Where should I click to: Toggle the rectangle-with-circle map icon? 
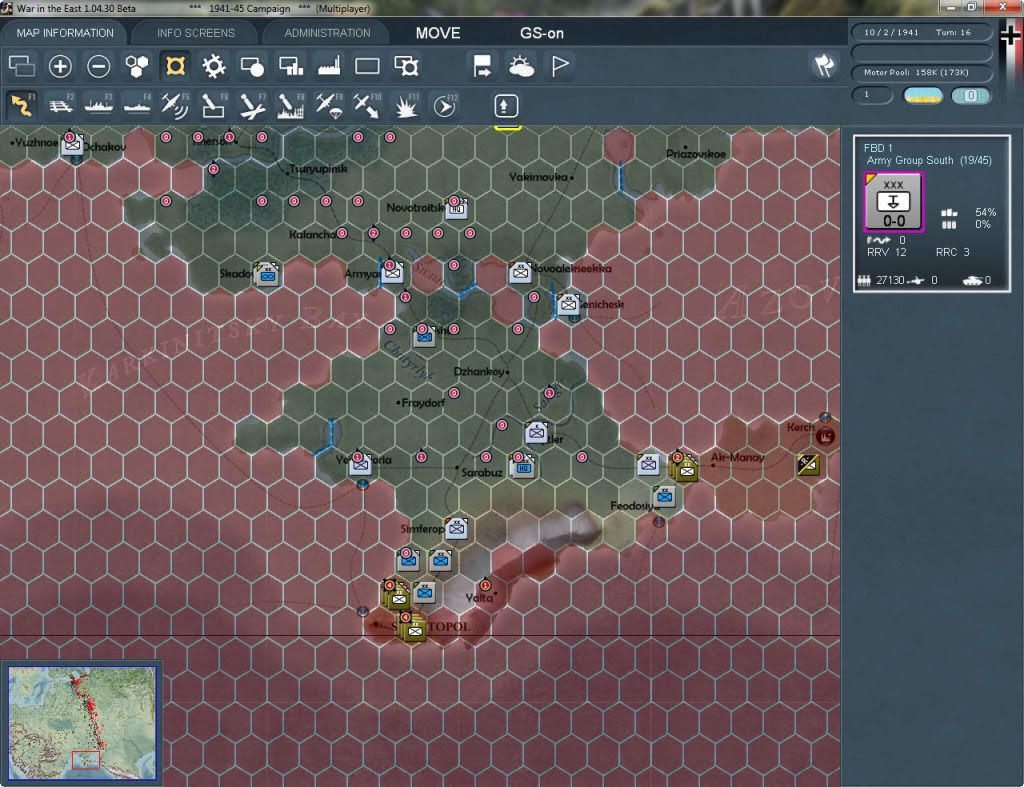[x=252, y=66]
